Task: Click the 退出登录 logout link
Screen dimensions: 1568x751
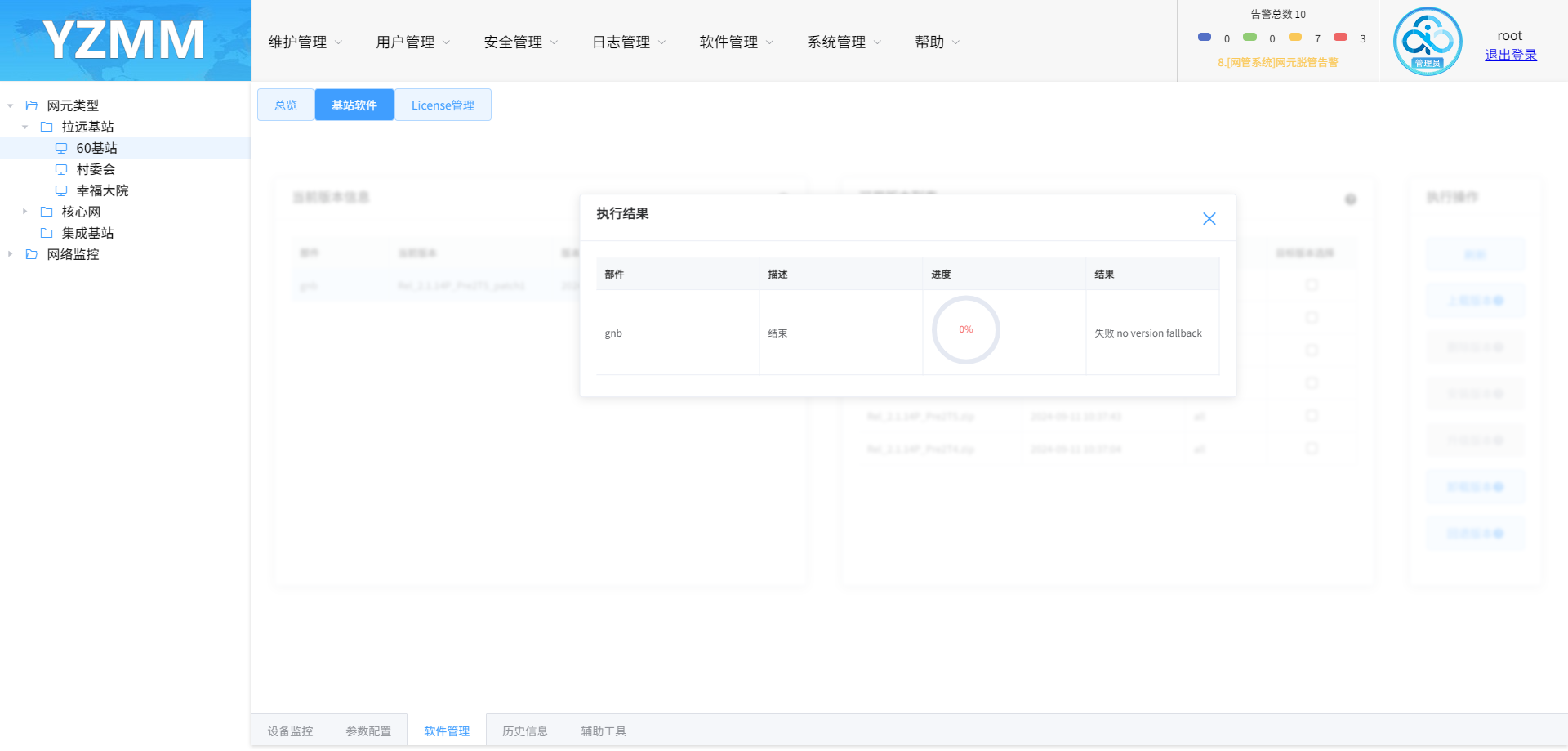Action: [1511, 55]
